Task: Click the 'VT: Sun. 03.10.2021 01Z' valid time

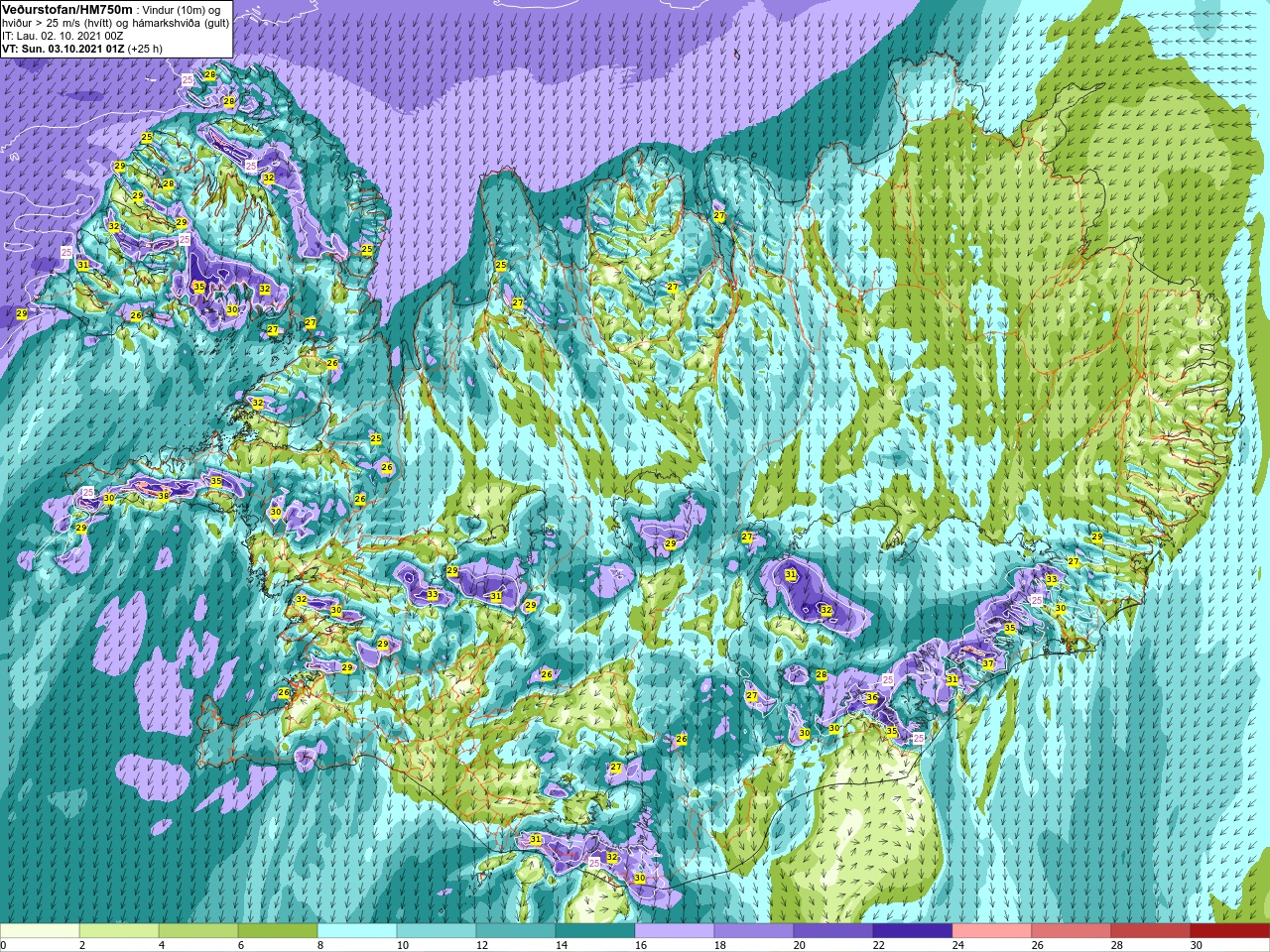Action: (x=63, y=48)
